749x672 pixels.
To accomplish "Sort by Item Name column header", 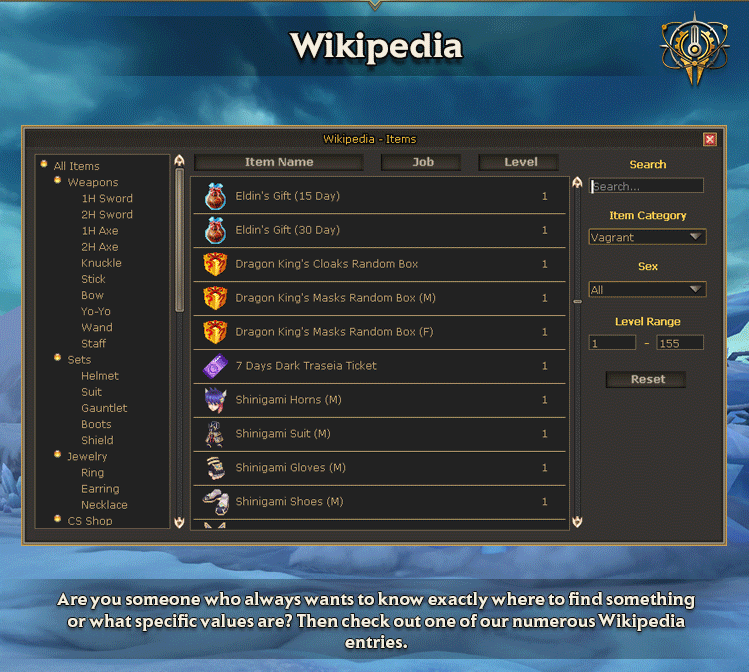I will pos(279,162).
